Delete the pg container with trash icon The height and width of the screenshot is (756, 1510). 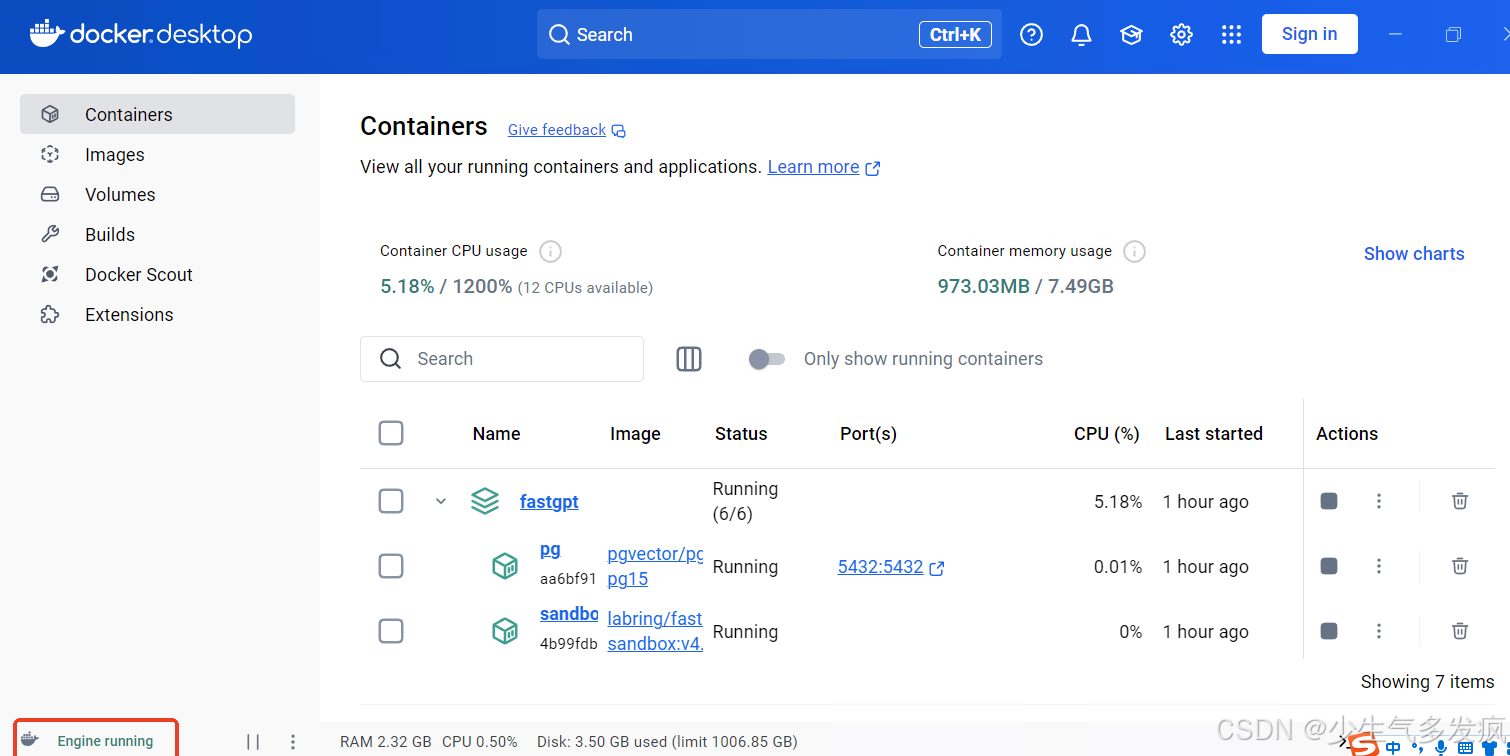click(x=1460, y=566)
